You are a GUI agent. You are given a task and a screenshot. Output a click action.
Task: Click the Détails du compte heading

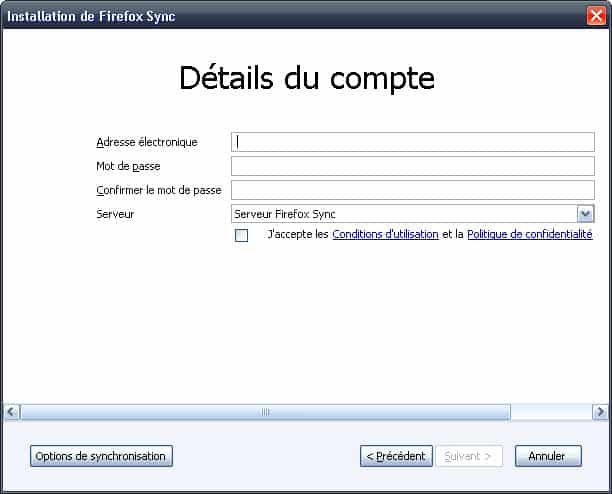tap(307, 78)
